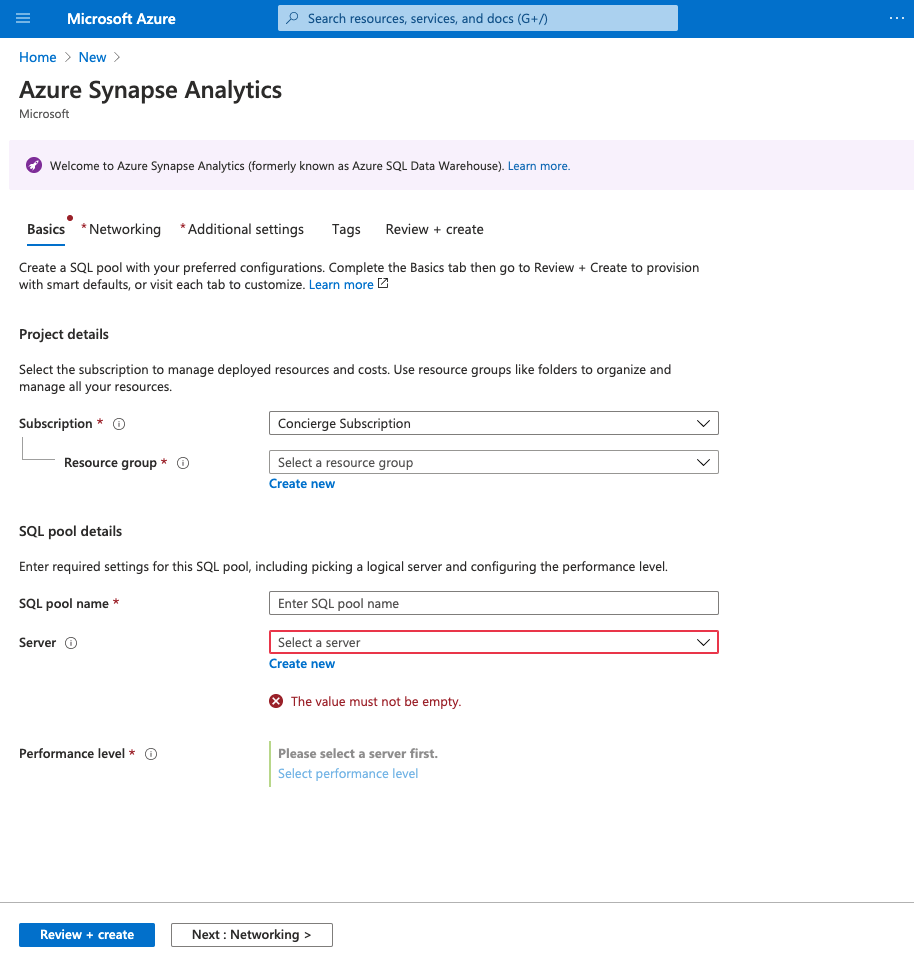The width and height of the screenshot is (914, 954).
Task: Click the info icon beside Resource group
Action: pyautogui.click(x=183, y=462)
